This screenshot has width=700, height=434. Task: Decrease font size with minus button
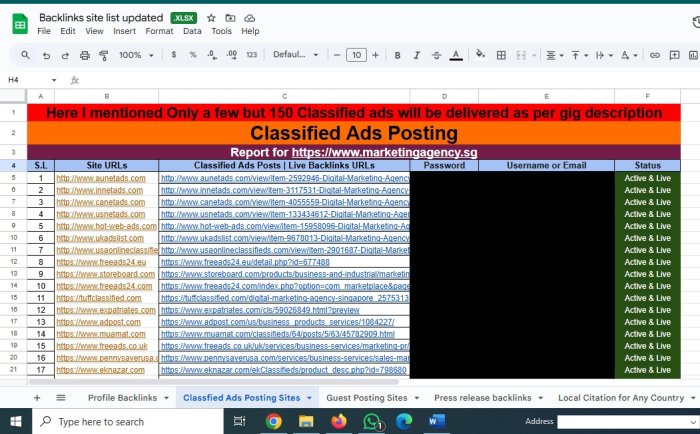pos(337,55)
